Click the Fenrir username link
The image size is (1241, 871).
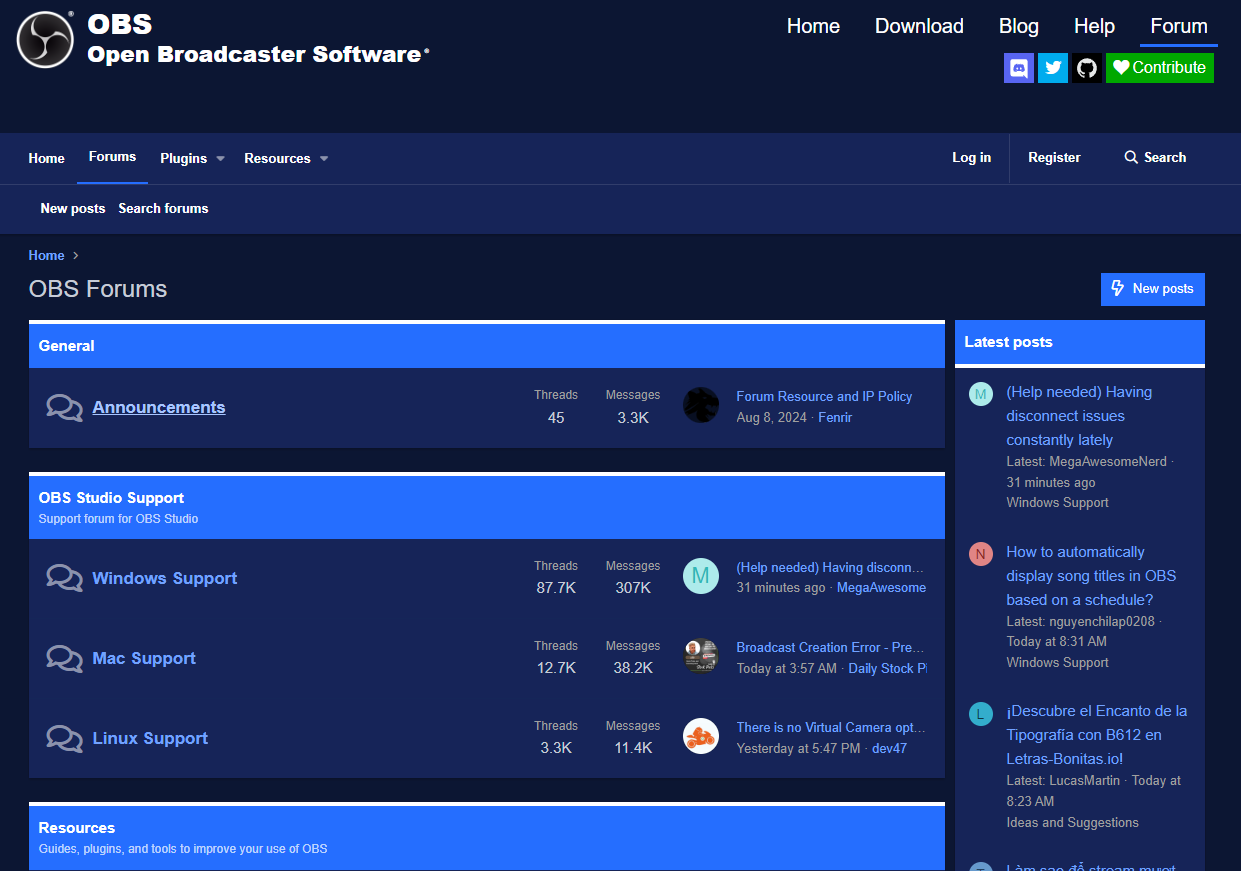coord(835,417)
